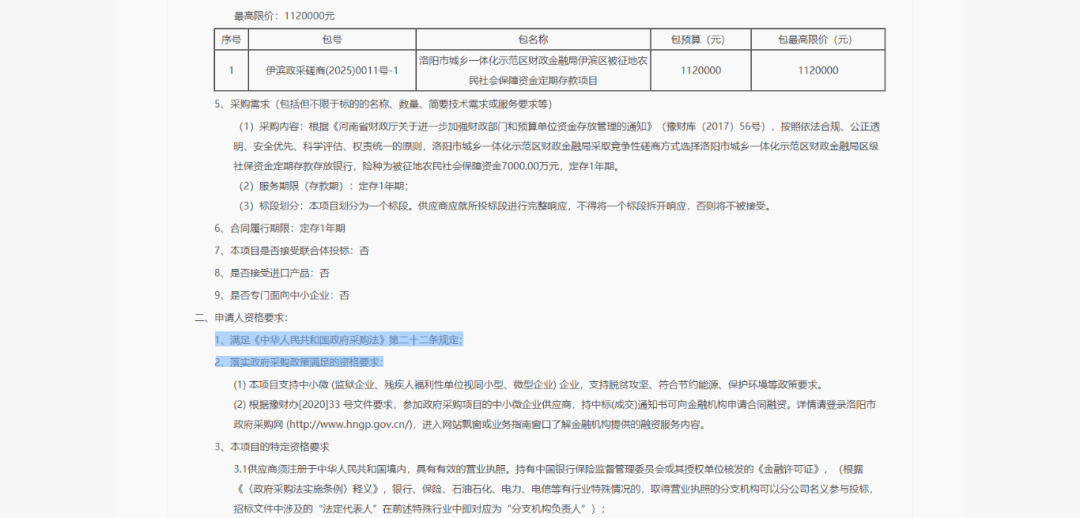Click the 包预算（元） column header
Screen dimensions: 1080x518
click(700, 40)
